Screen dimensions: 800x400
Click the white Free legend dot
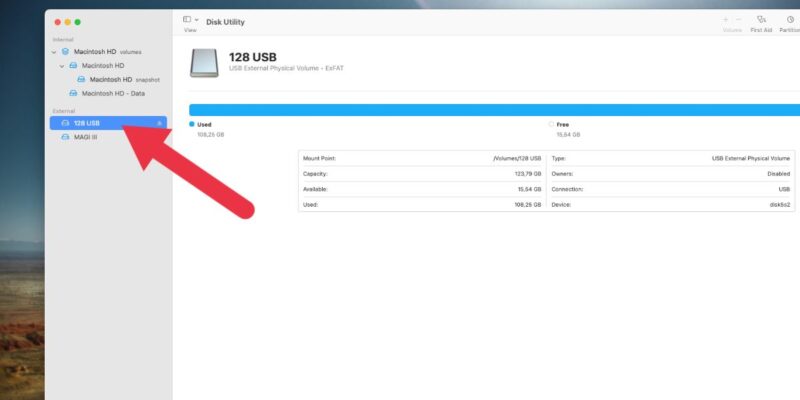tap(551, 124)
